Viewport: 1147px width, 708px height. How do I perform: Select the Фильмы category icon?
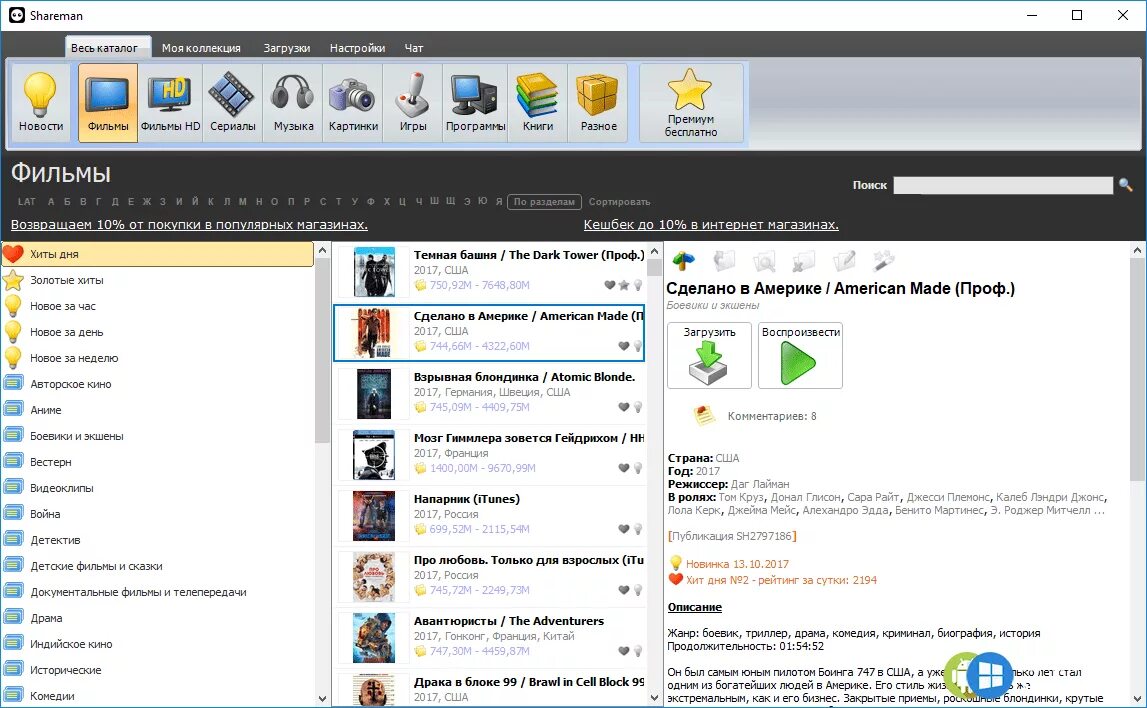(108, 102)
